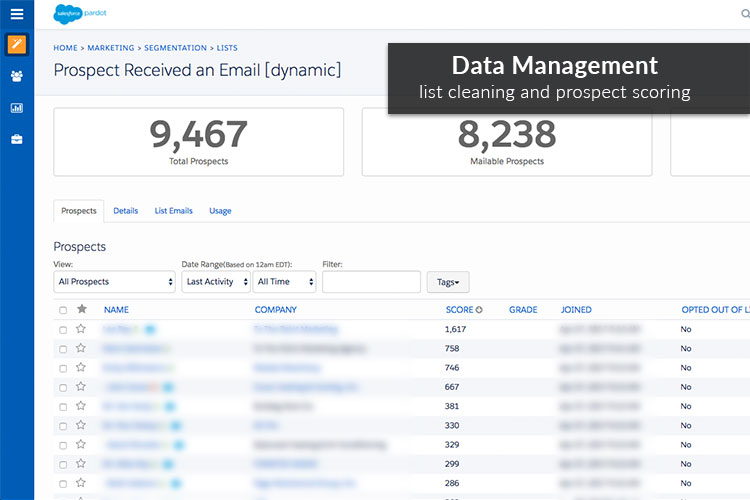Click the Prospects section heading
The height and width of the screenshot is (500, 750).
coord(80,246)
